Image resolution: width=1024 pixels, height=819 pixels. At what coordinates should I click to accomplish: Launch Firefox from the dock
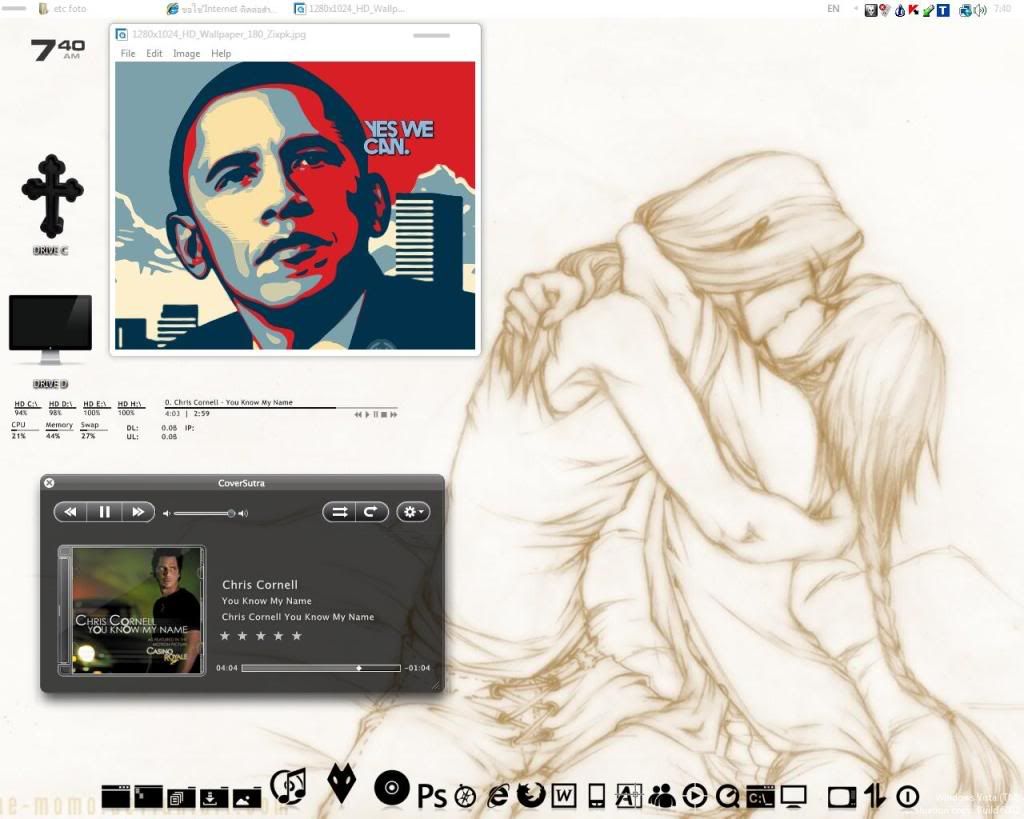point(531,795)
